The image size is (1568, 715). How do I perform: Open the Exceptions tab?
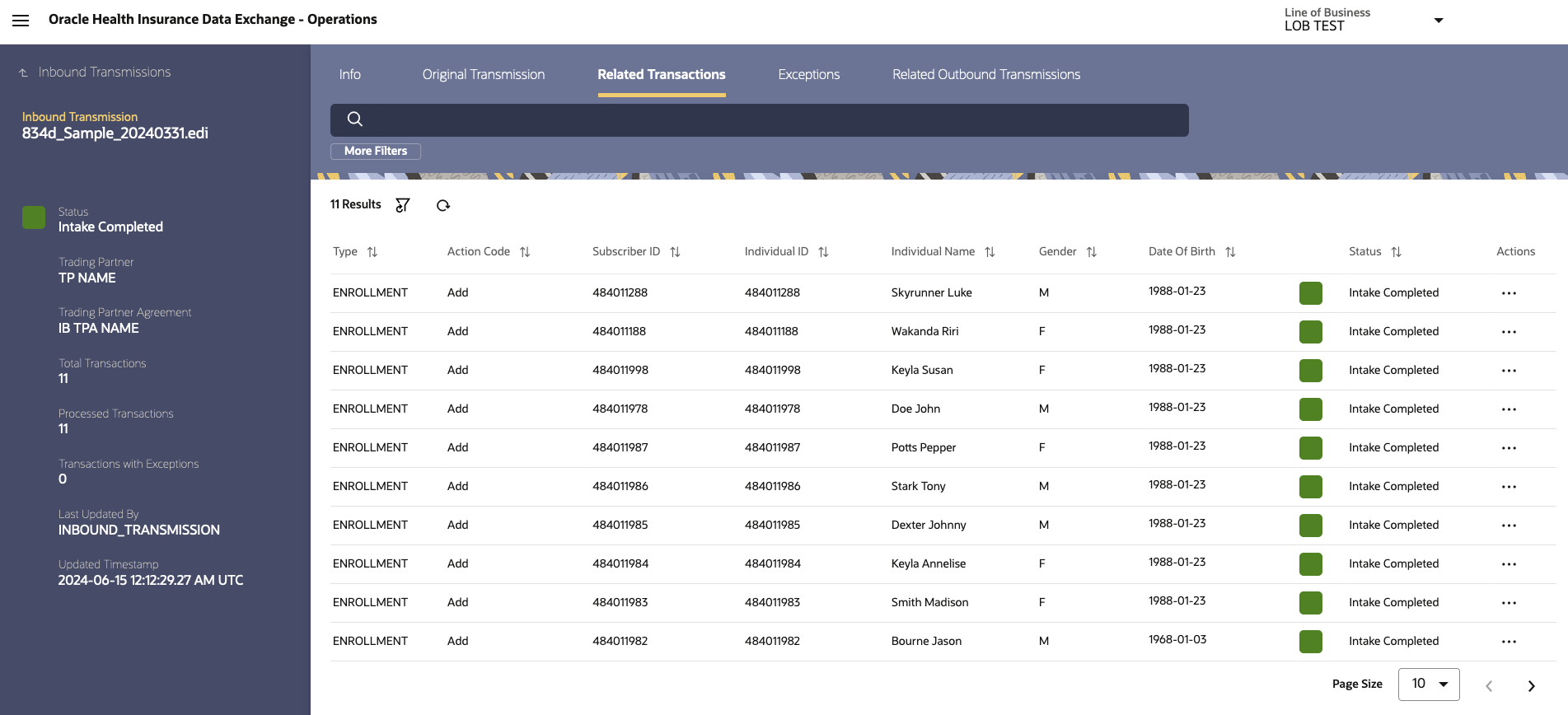click(x=809, y=74)
